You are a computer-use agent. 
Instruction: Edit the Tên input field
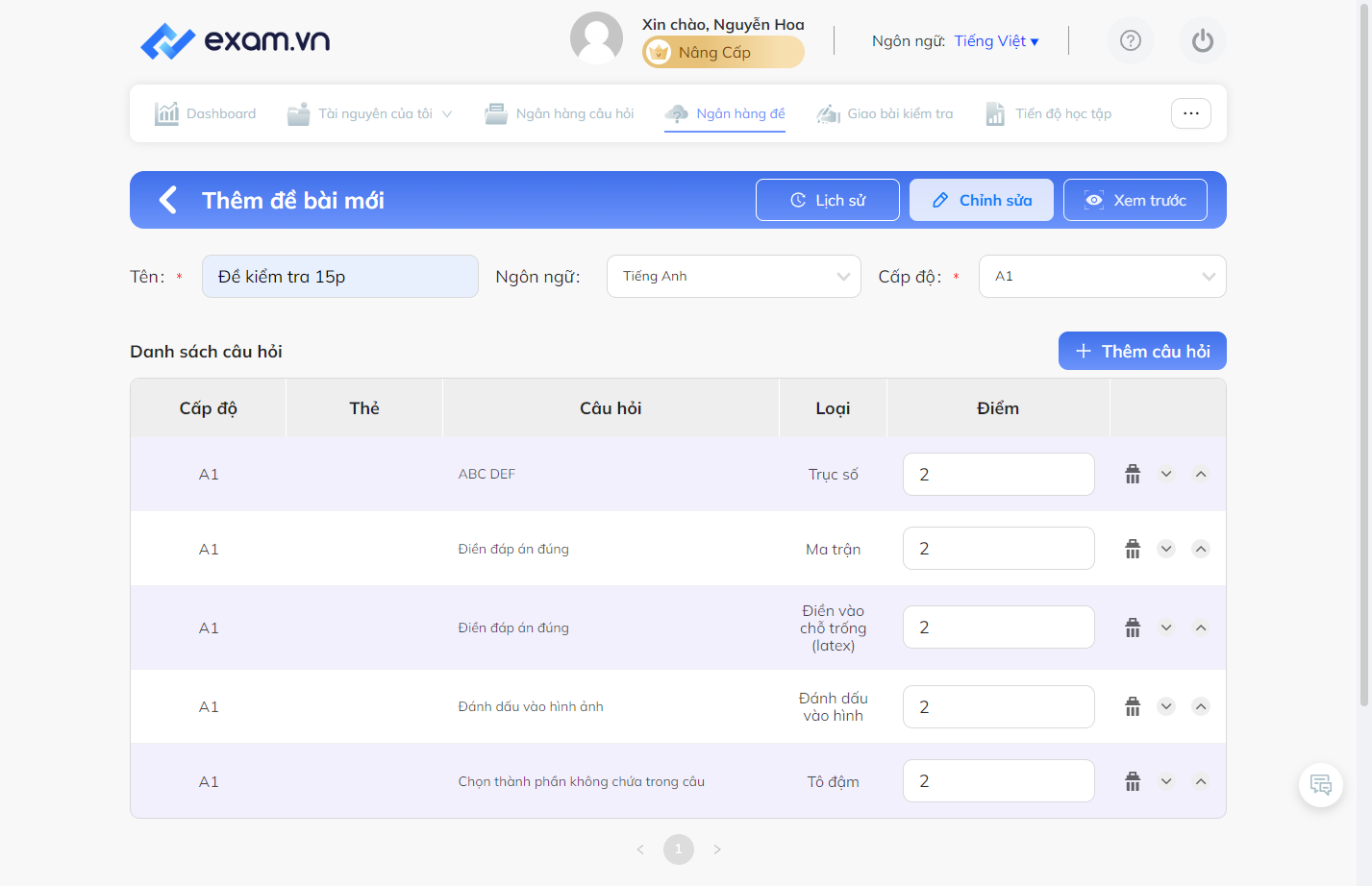pyautogui.click(x=340, y=276)
